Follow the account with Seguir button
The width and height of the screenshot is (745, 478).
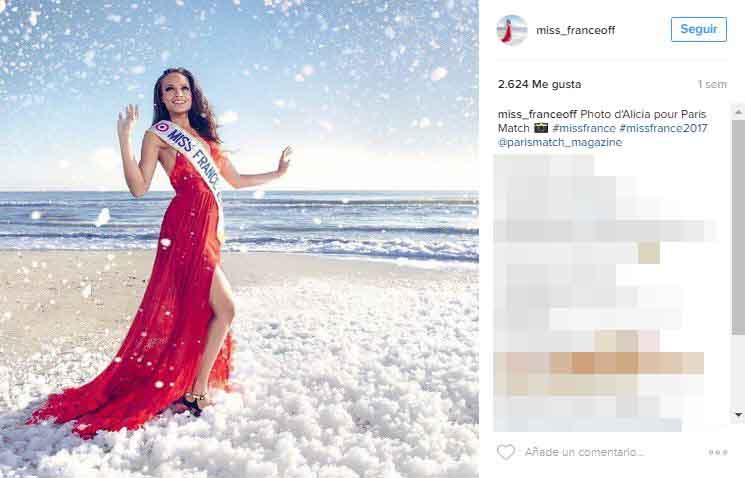pos(698,29)
